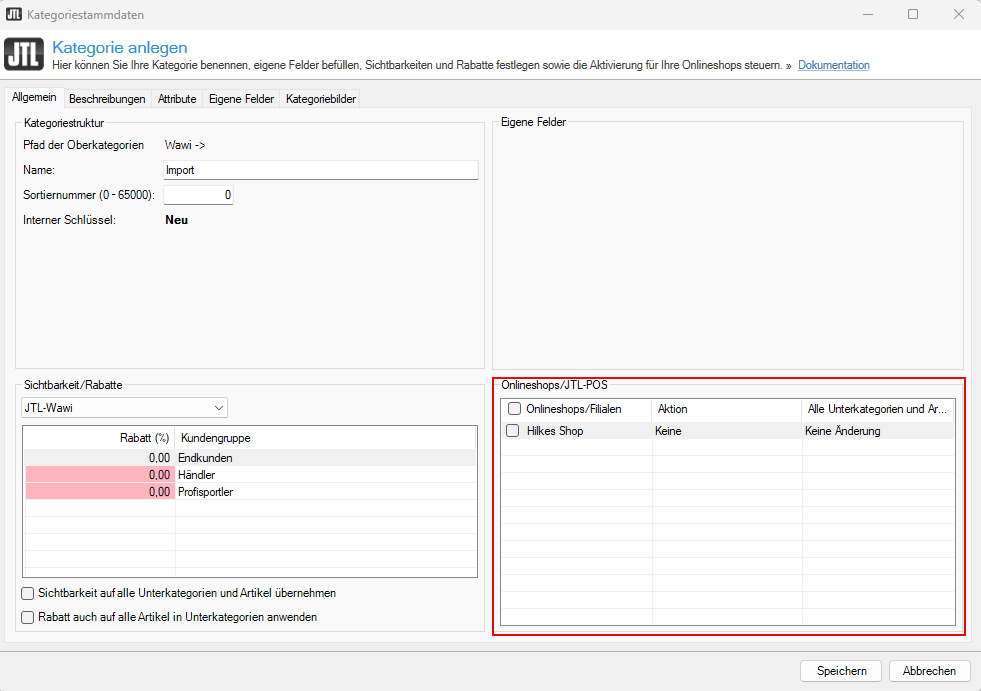This screenshot has width=981, height=691.
Task: Expand the JTL-Wawi dropdown
Action: [x=125, y=407]
